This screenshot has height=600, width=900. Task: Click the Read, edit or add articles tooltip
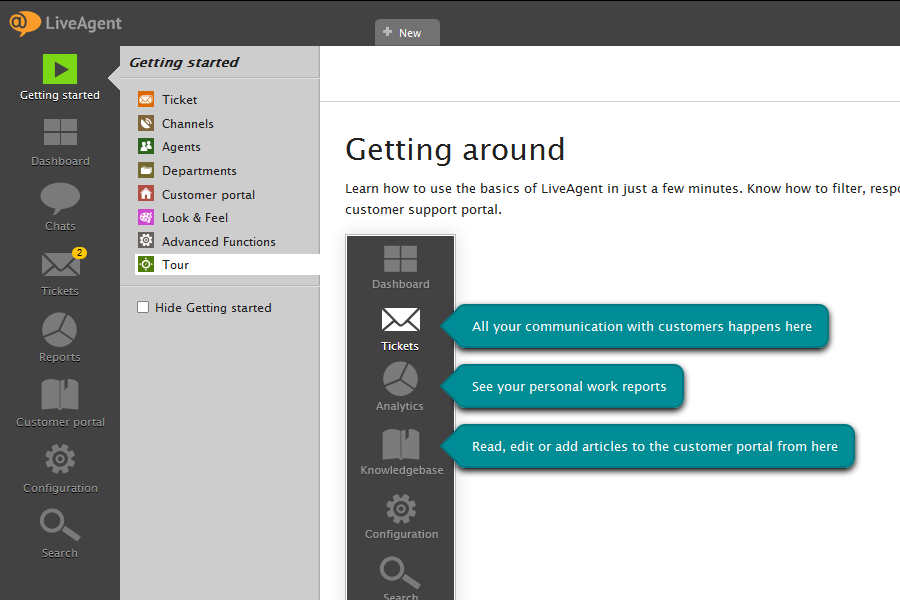click(647, 446)
